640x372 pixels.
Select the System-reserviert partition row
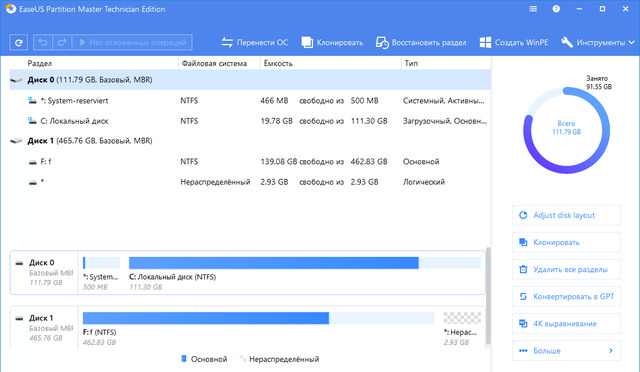coord(250,100)
